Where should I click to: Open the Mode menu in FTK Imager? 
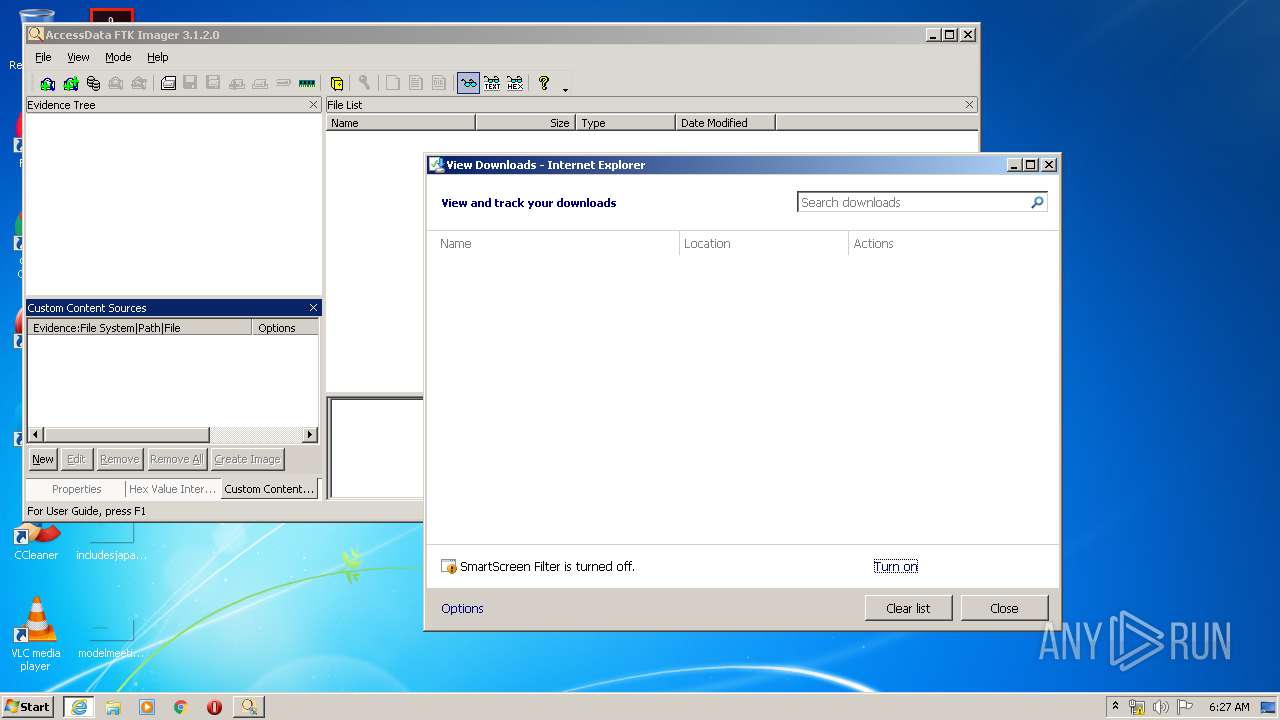point(118,57)
